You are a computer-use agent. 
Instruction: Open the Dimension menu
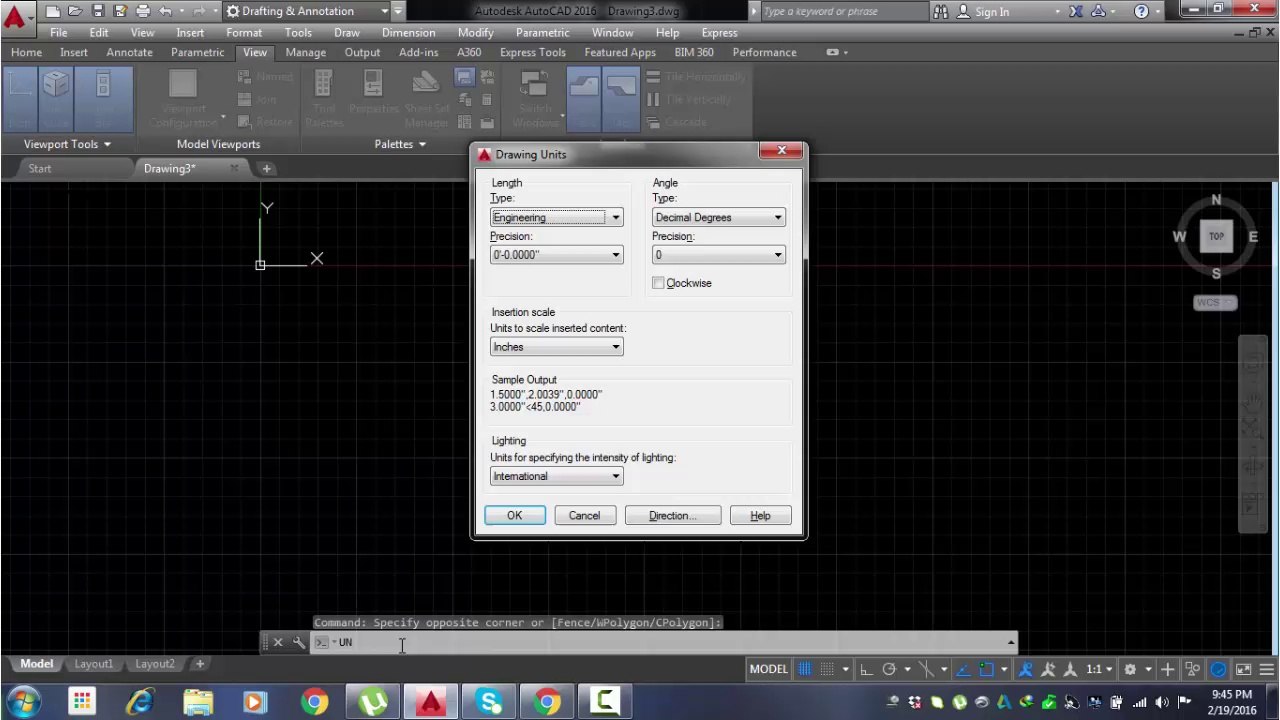408,32
